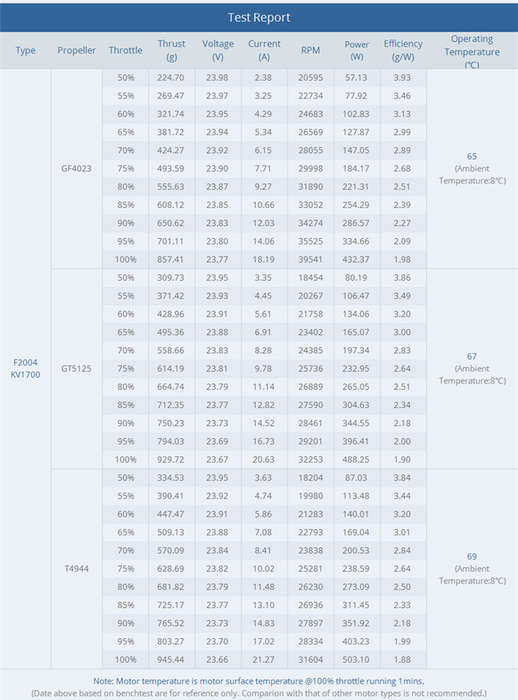
Task: Select the 65 operating temperature value
Action: [x=472, y=156]
